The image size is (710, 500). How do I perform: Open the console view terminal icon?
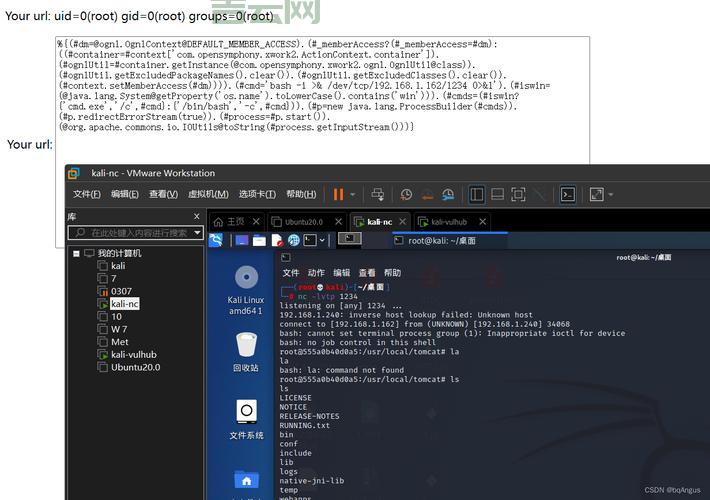coord(568,194)
